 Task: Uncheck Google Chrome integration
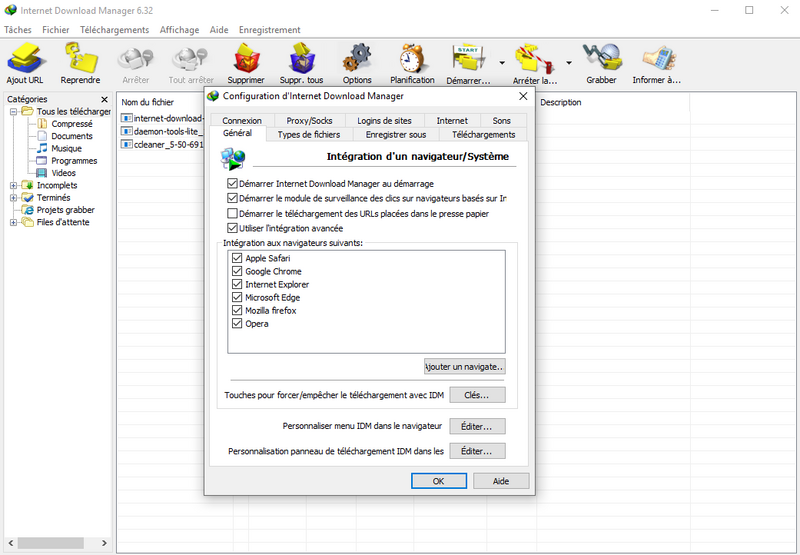tap(237, 271)
